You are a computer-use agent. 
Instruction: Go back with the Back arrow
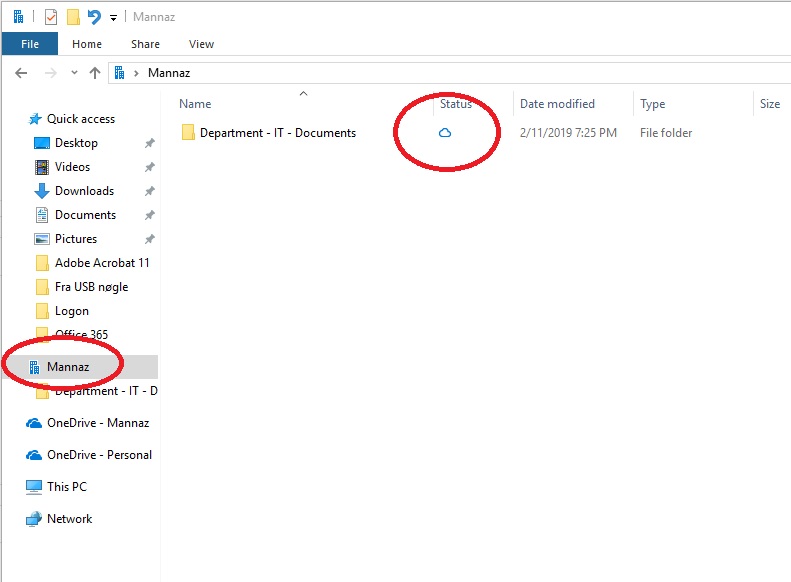pyautogui.click(x=21, y=73)
